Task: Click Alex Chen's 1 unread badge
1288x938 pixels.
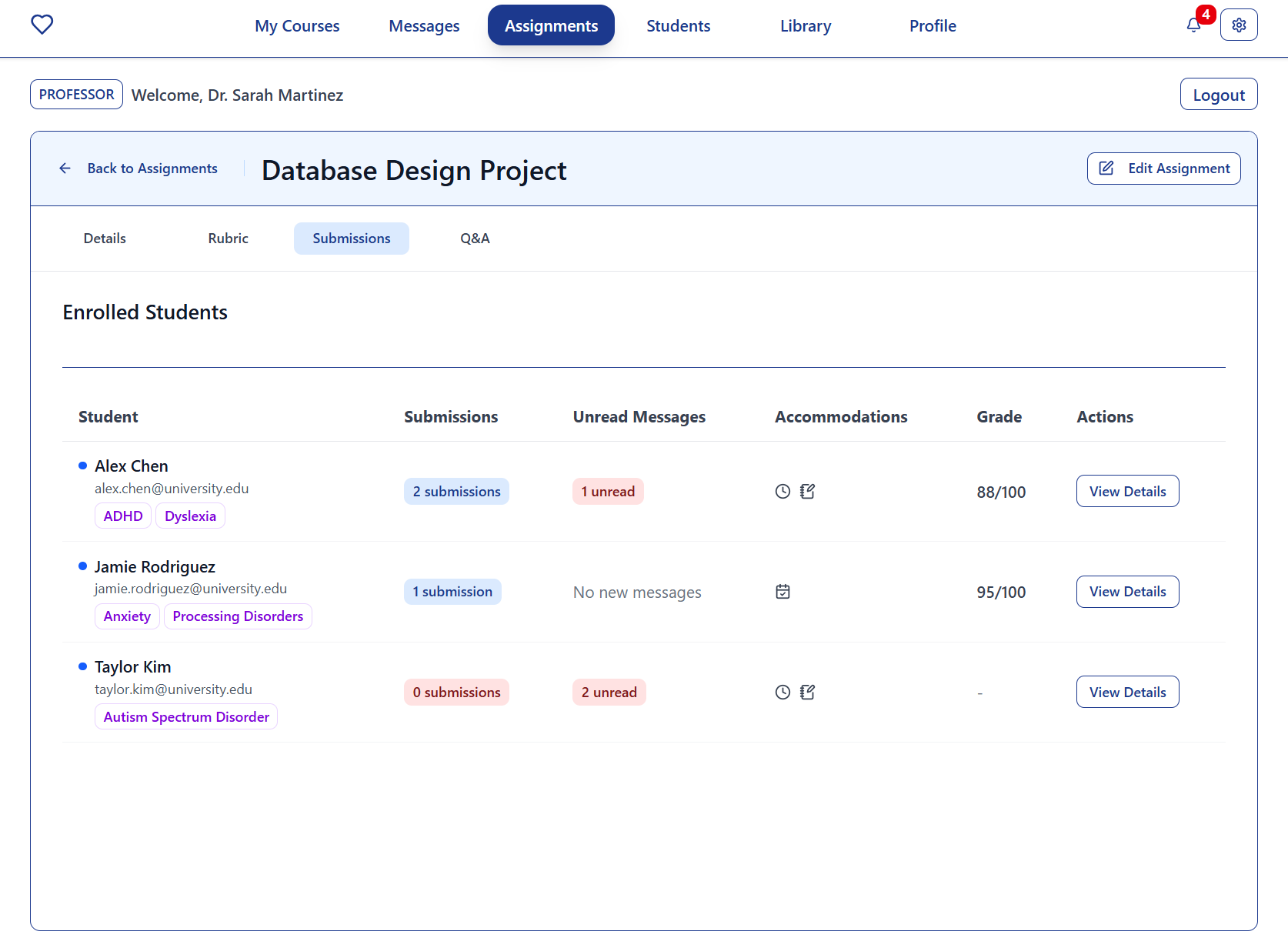Action: [608, 492]
